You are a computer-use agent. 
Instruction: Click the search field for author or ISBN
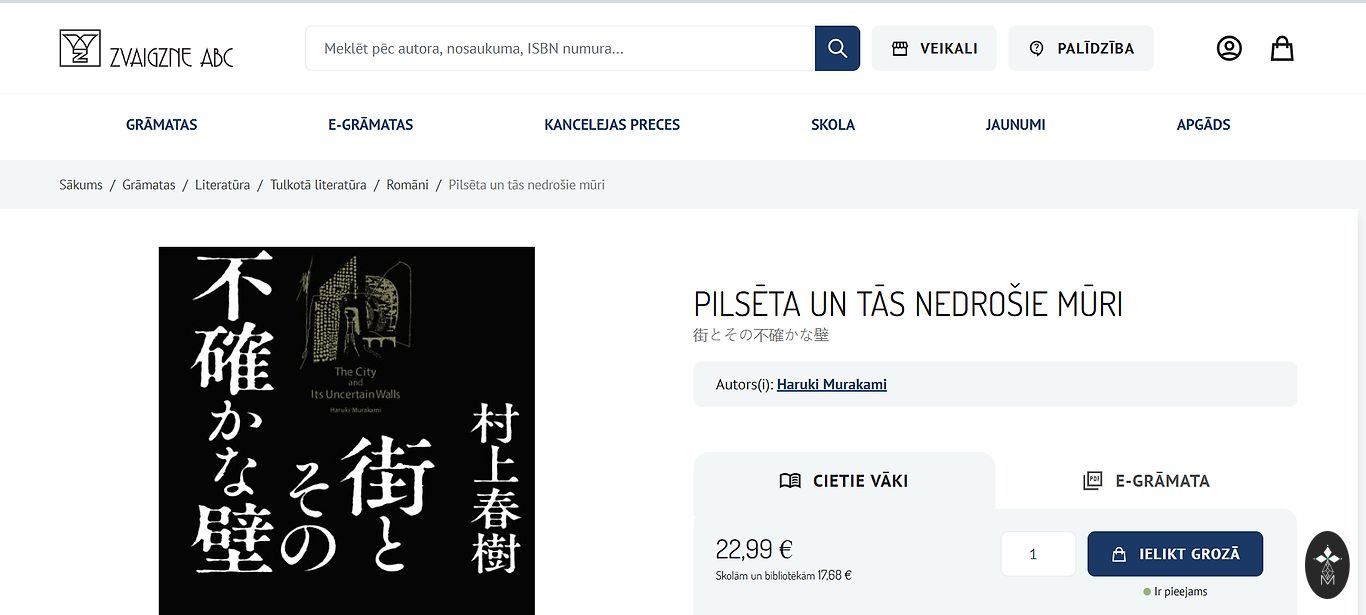coord(560,48)
